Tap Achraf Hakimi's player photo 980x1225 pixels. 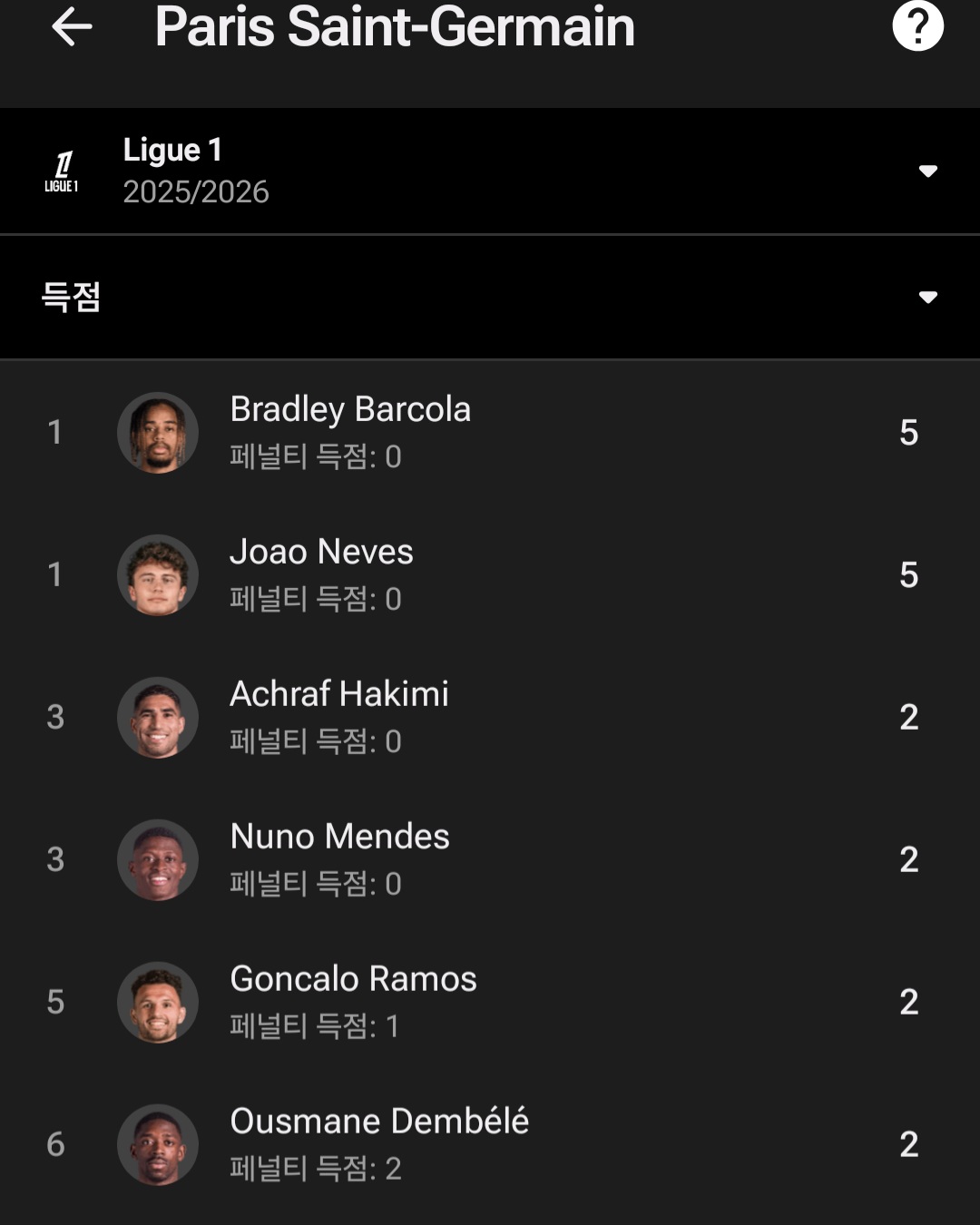(x=158, y=718)
